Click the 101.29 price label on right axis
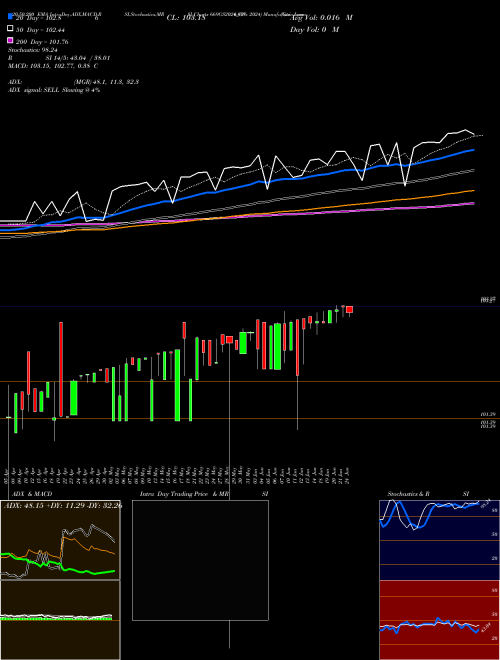 (x=488, y=415)
